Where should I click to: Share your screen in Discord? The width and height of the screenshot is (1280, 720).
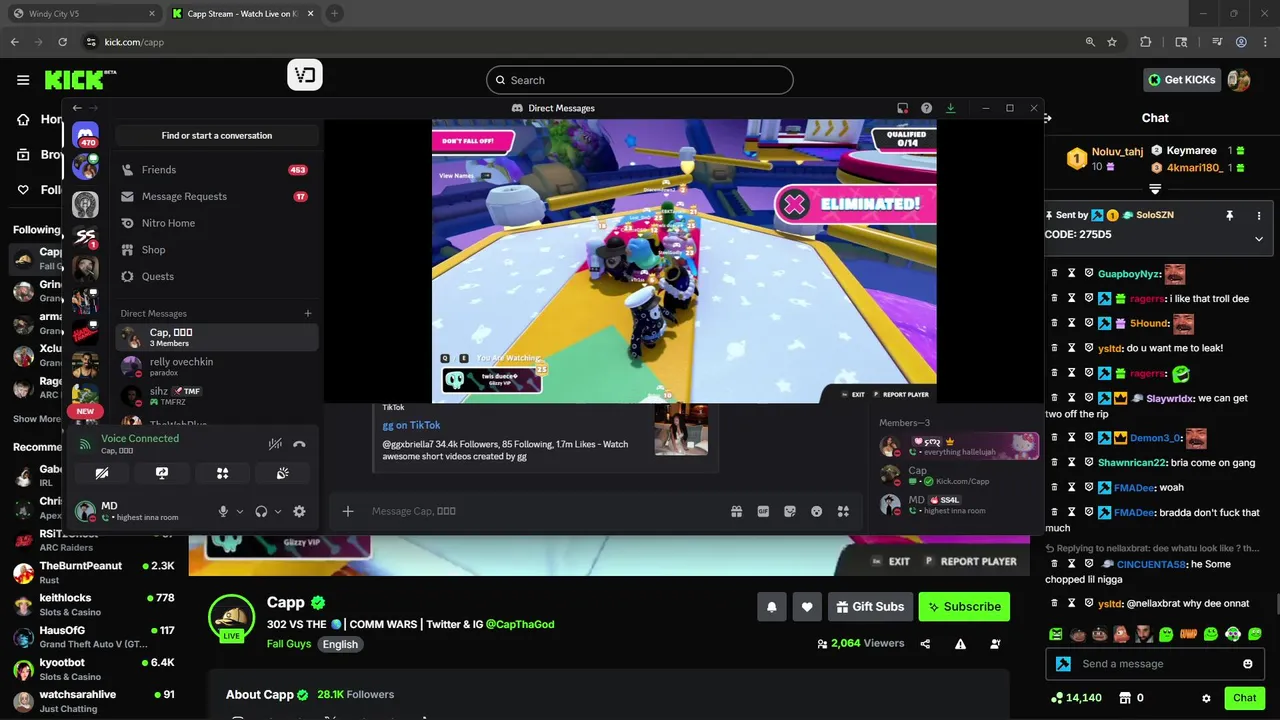point(162,474)
